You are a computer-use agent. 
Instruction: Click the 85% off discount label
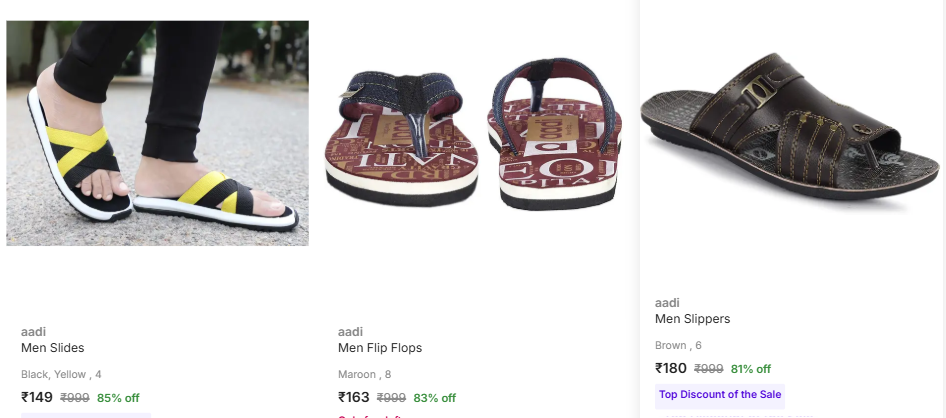coord(118,397)
